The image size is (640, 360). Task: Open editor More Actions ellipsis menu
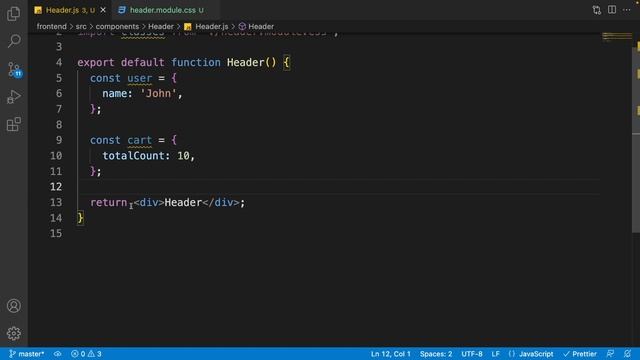[x=627, y=10]
